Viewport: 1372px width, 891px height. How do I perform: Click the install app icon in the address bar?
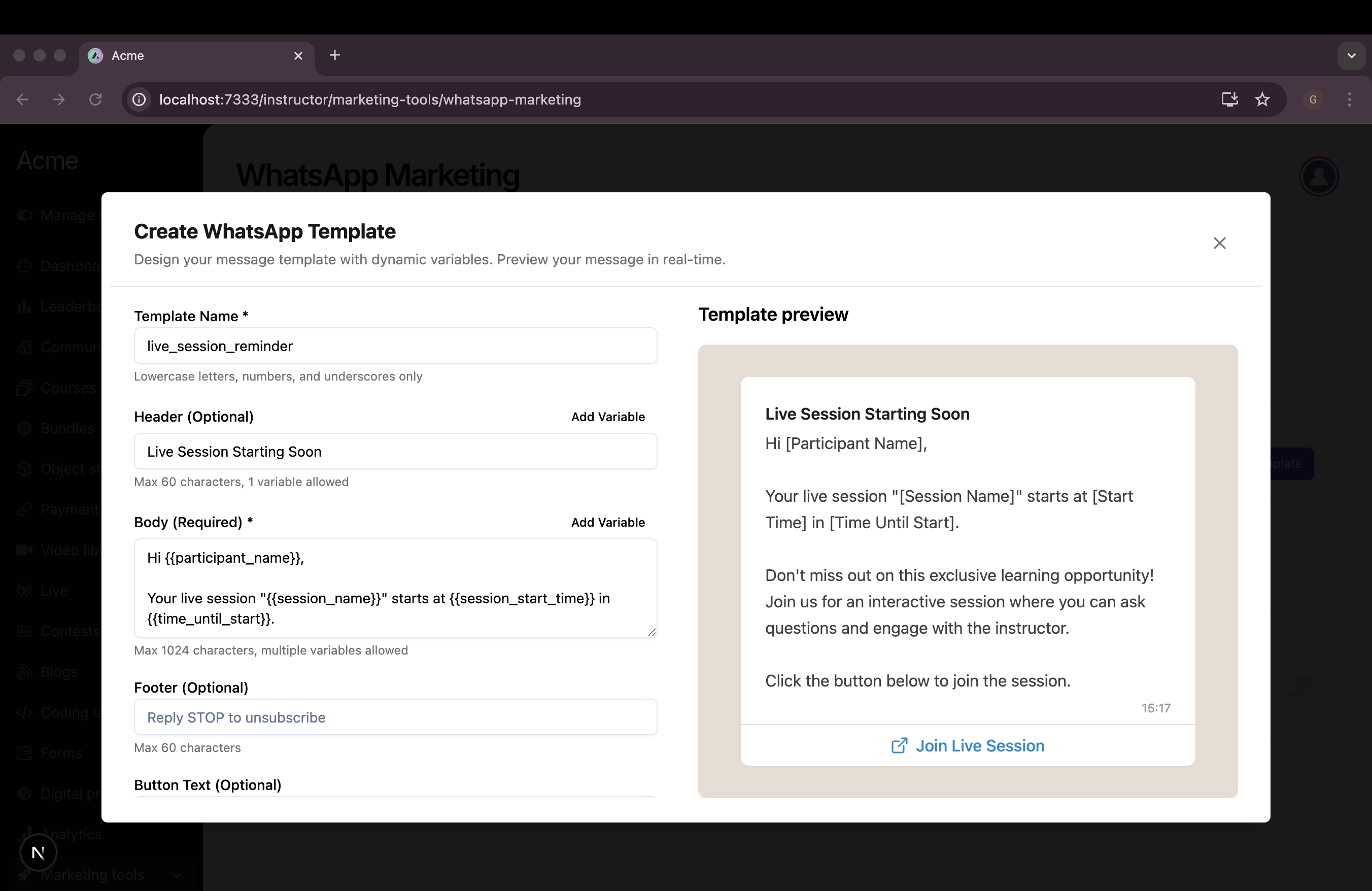(1229, 99)
